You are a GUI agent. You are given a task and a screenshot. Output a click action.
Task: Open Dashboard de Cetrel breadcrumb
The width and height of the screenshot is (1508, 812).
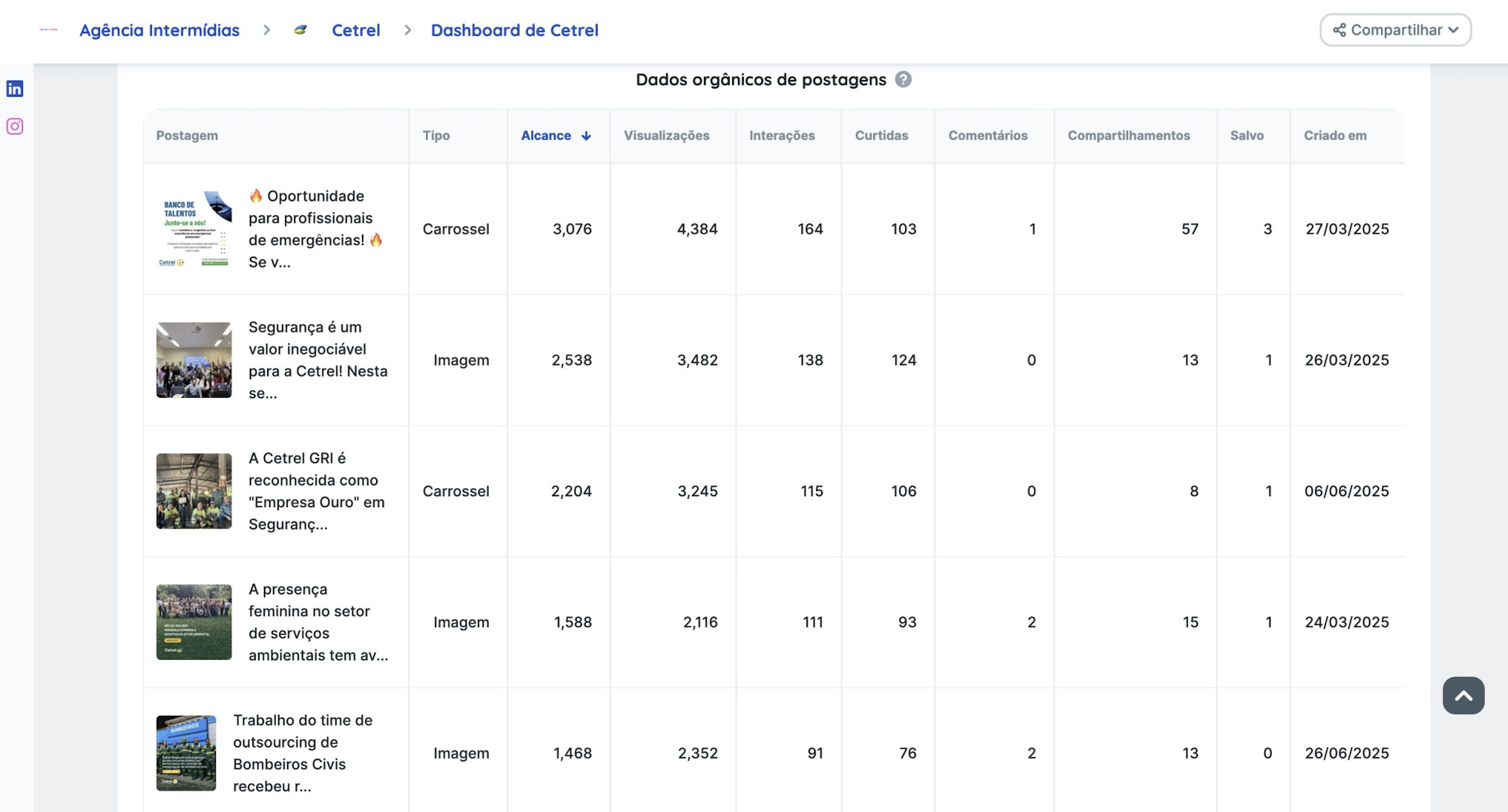coord(514,30)
